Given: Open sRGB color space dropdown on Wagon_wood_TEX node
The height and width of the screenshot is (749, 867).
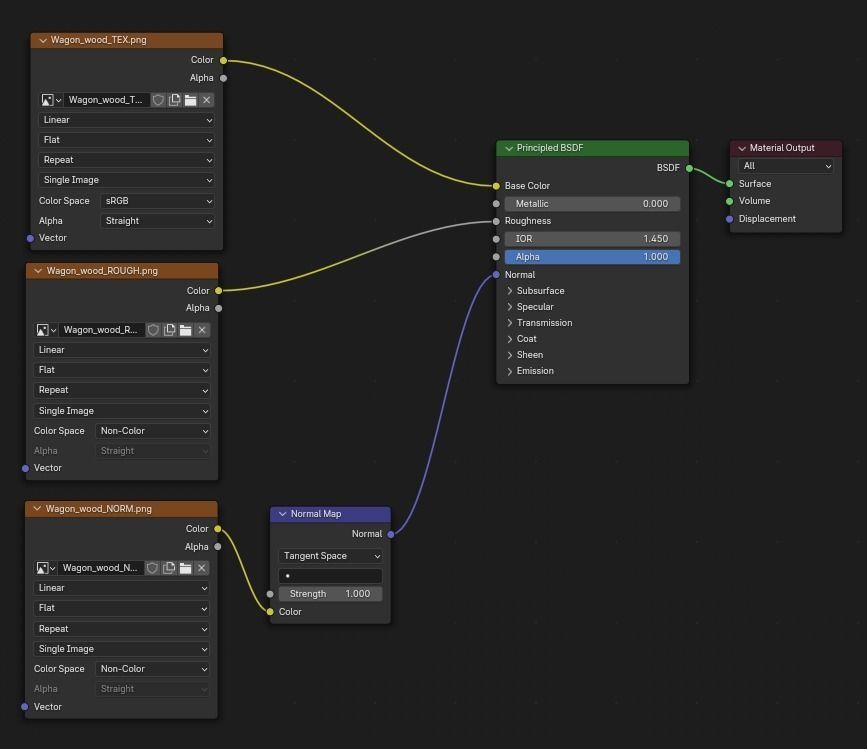Looking at the screenshot, I should click(x=158, y=201).
